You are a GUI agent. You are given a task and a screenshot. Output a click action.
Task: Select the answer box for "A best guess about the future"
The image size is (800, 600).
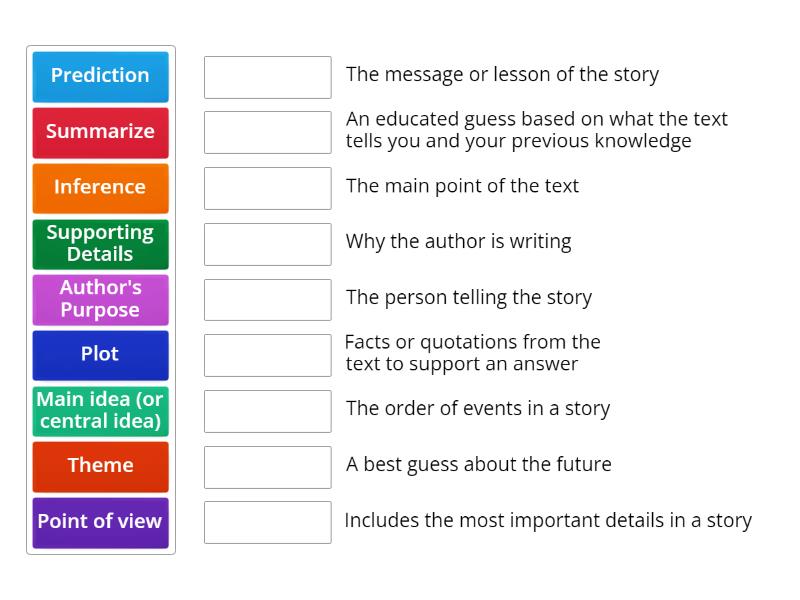tap(267, 466)
